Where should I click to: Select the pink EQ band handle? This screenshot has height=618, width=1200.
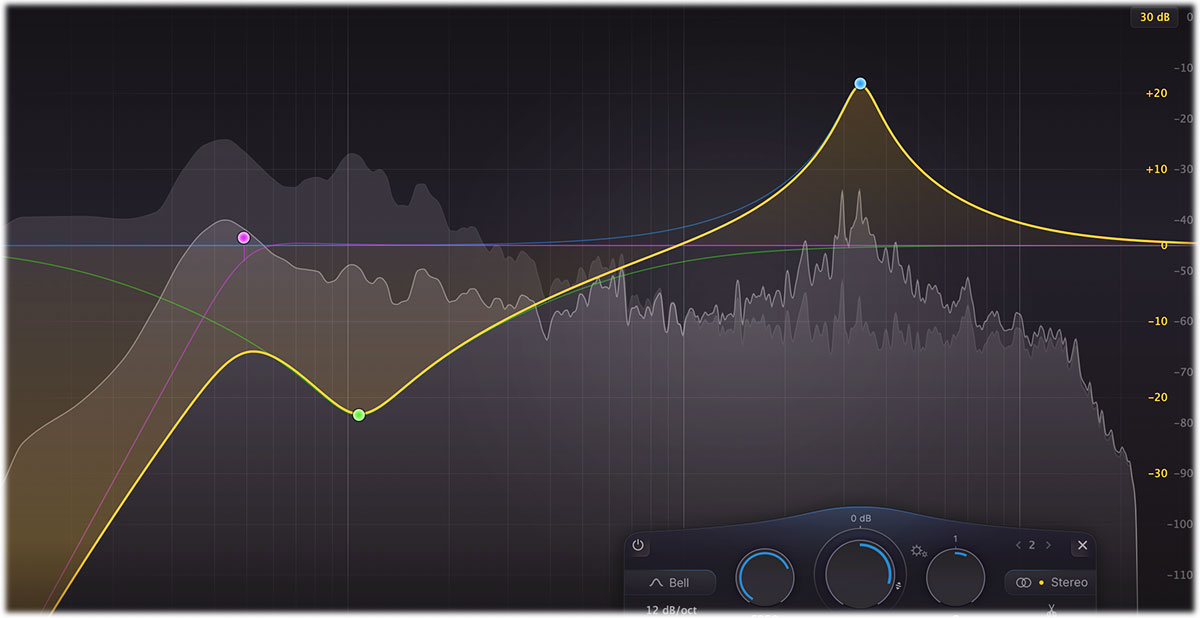coord(243,238)
